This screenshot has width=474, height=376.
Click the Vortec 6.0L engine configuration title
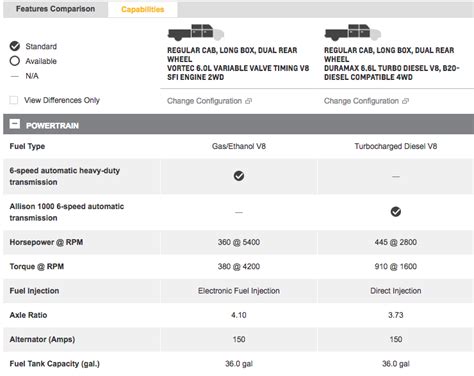[x=238, y=64]
